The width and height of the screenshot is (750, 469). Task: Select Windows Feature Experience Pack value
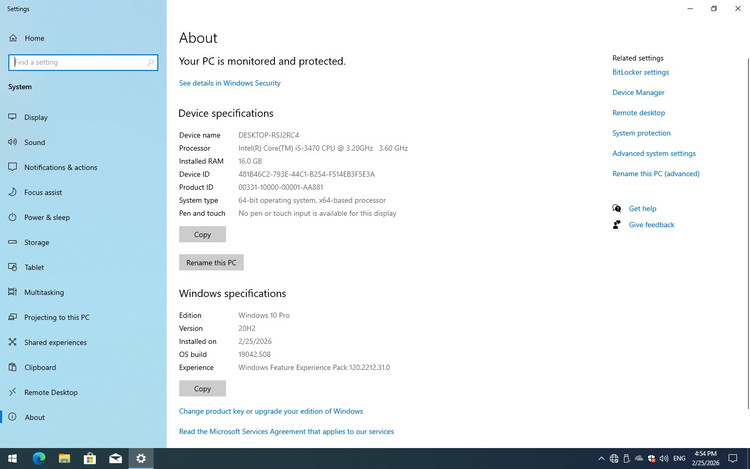pyautogui.click(x=314, y=368)
